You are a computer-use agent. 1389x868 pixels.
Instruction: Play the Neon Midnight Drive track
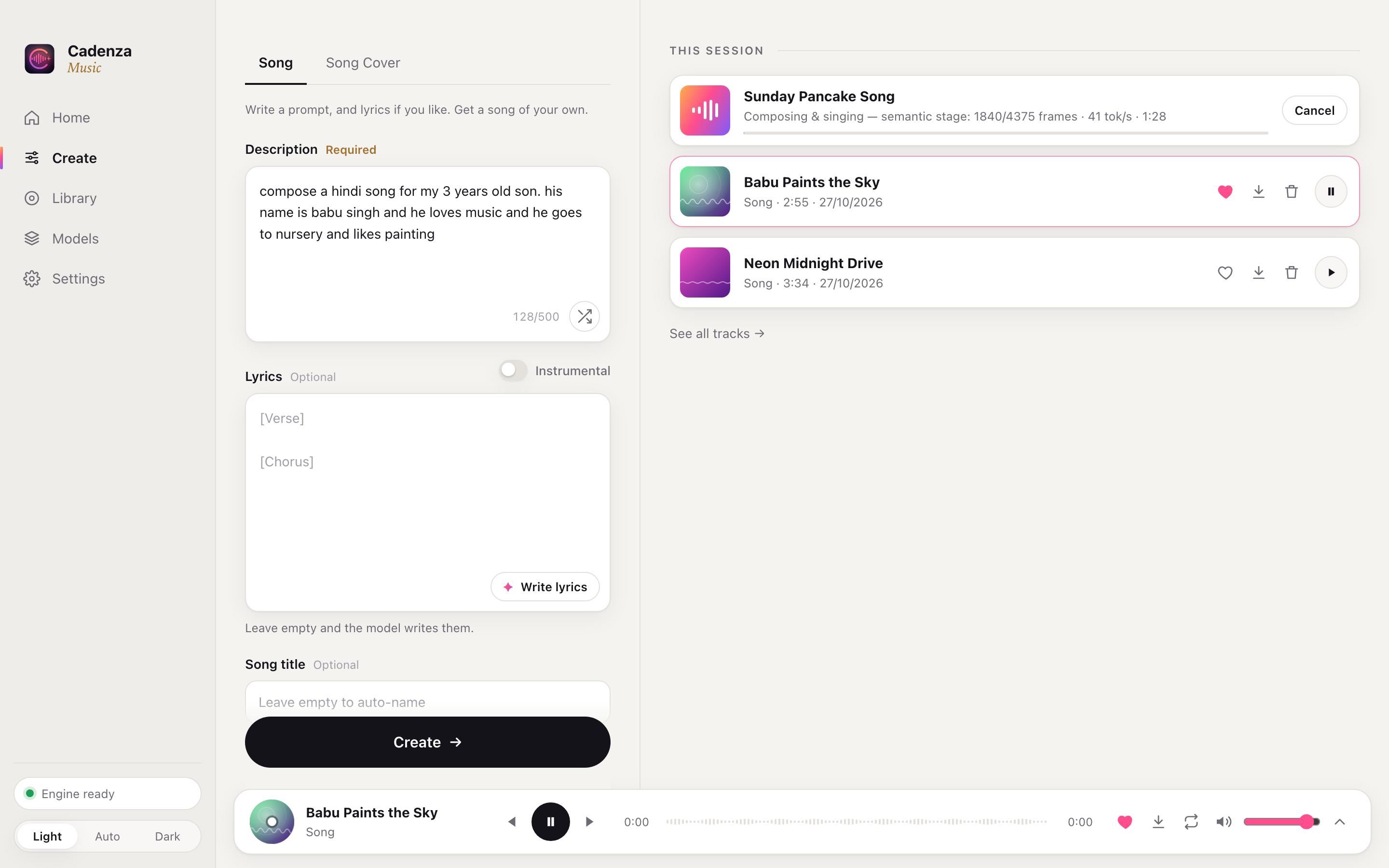point(1331,272)
